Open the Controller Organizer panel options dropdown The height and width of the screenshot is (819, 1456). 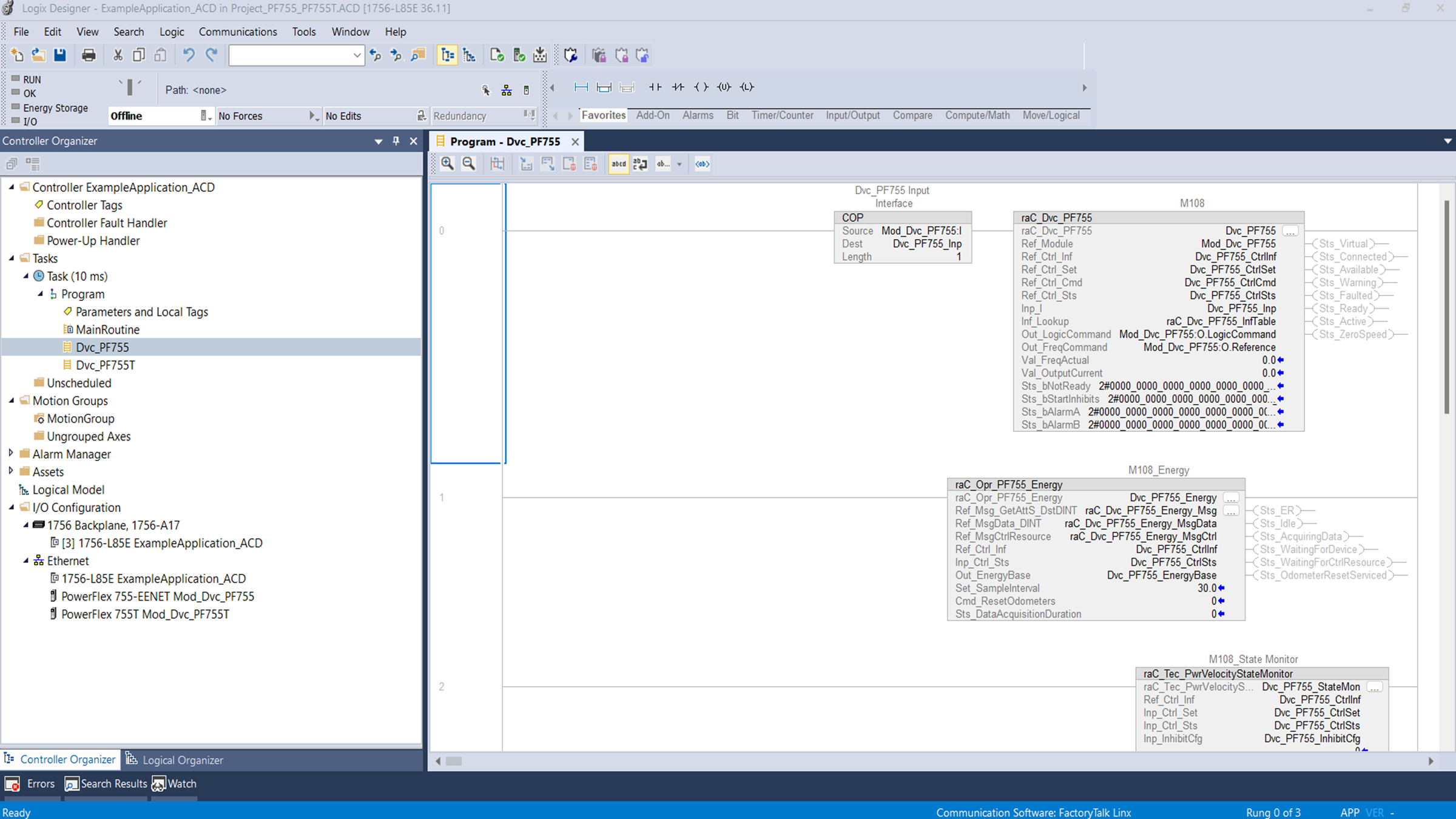pos(379,141)
